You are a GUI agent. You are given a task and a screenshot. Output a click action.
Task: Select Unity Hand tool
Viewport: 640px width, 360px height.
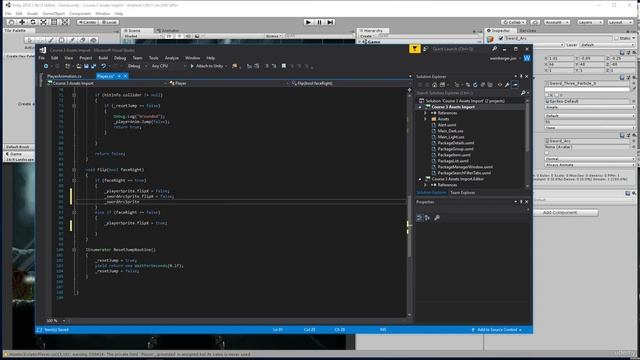(x=11, y=22)
